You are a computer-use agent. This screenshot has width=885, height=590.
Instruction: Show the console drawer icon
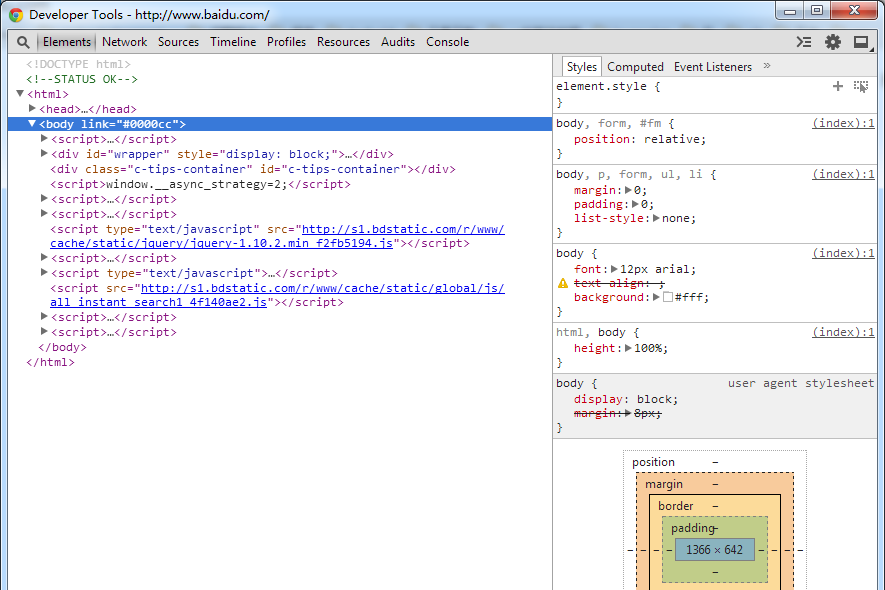[804, 42]
